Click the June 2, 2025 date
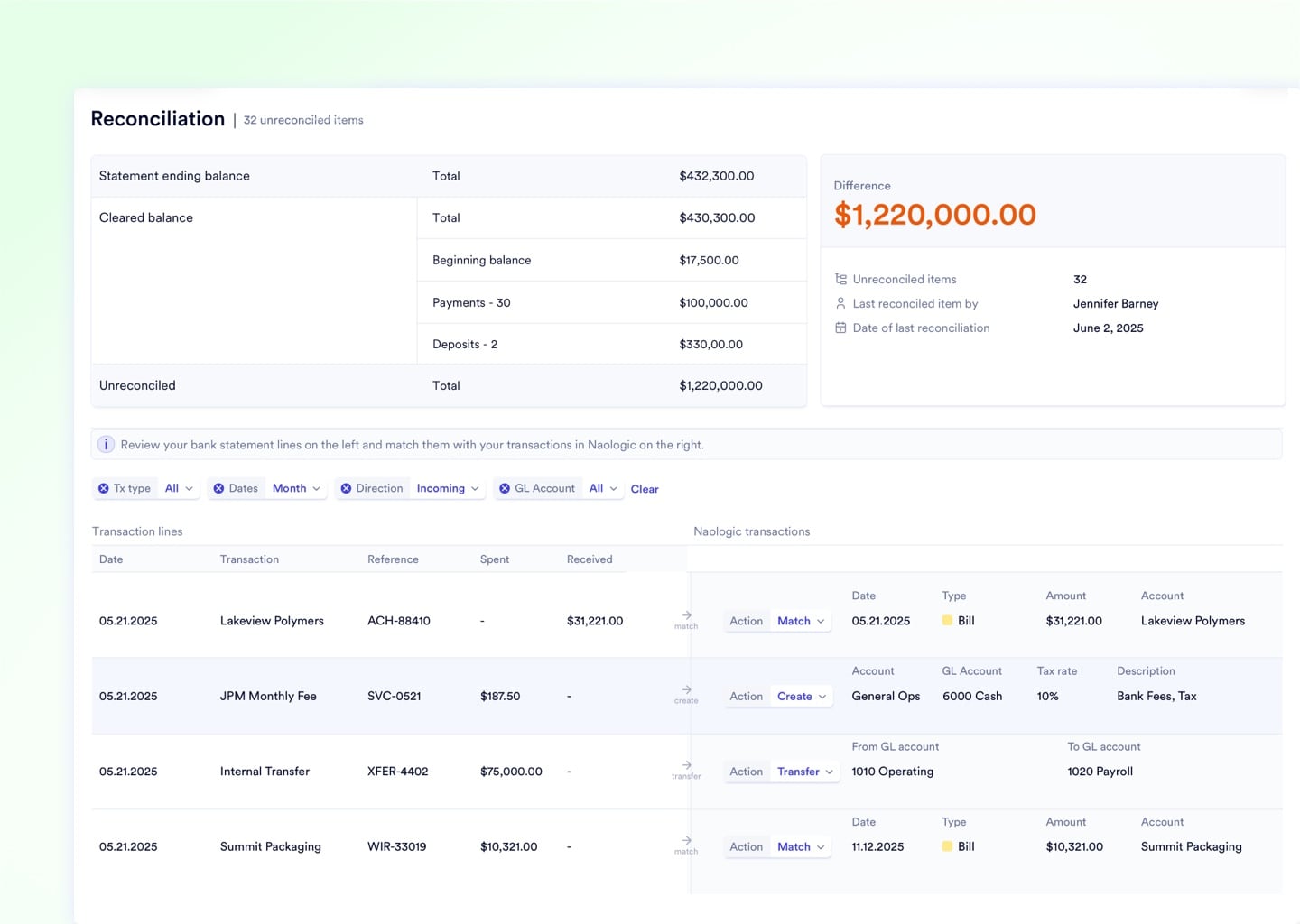The width and height of the screenshot is (1300, 924). click(x=1109, y=328)
